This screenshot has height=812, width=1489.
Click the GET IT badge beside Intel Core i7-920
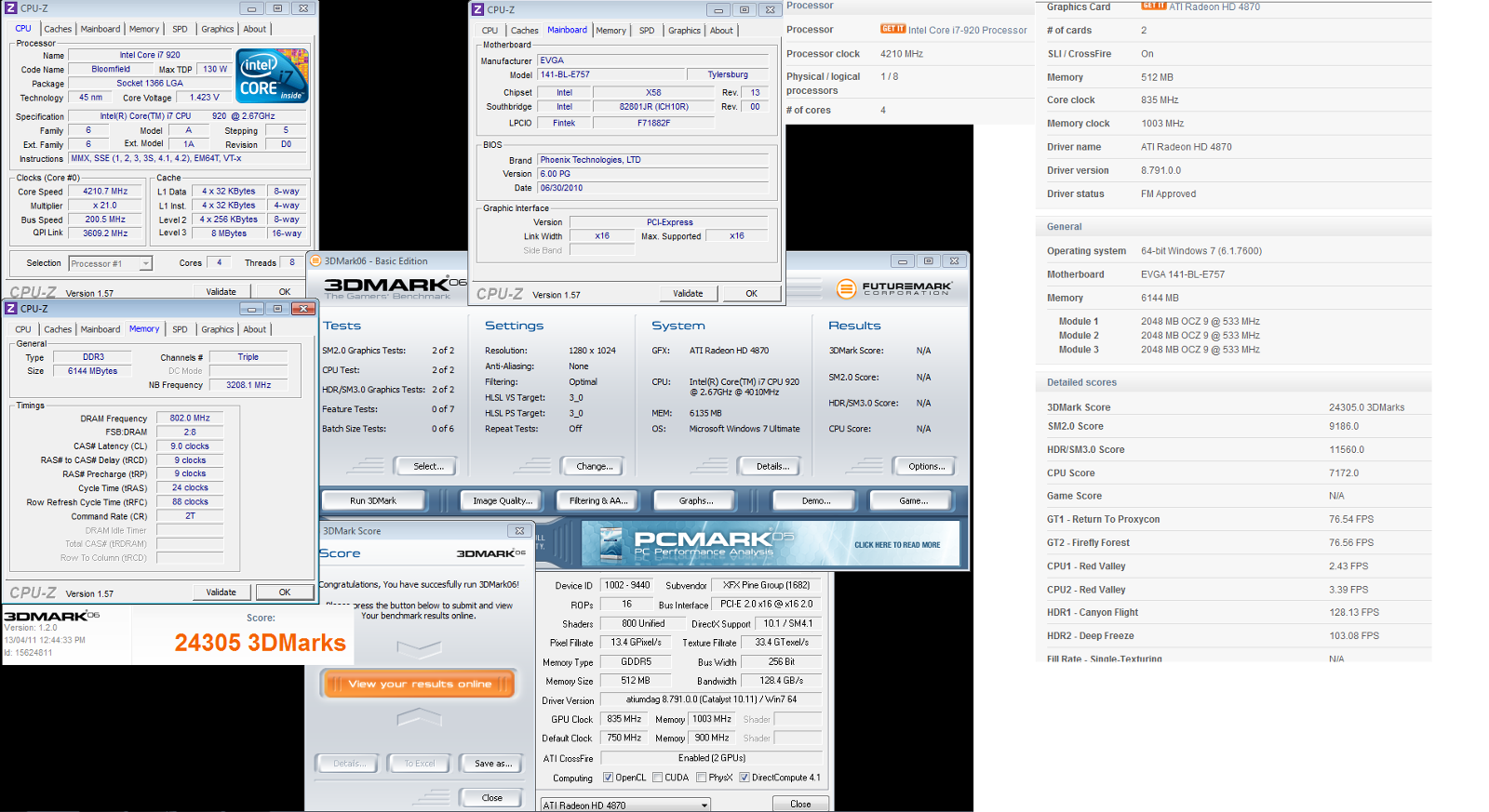click(x=892, y=29)
